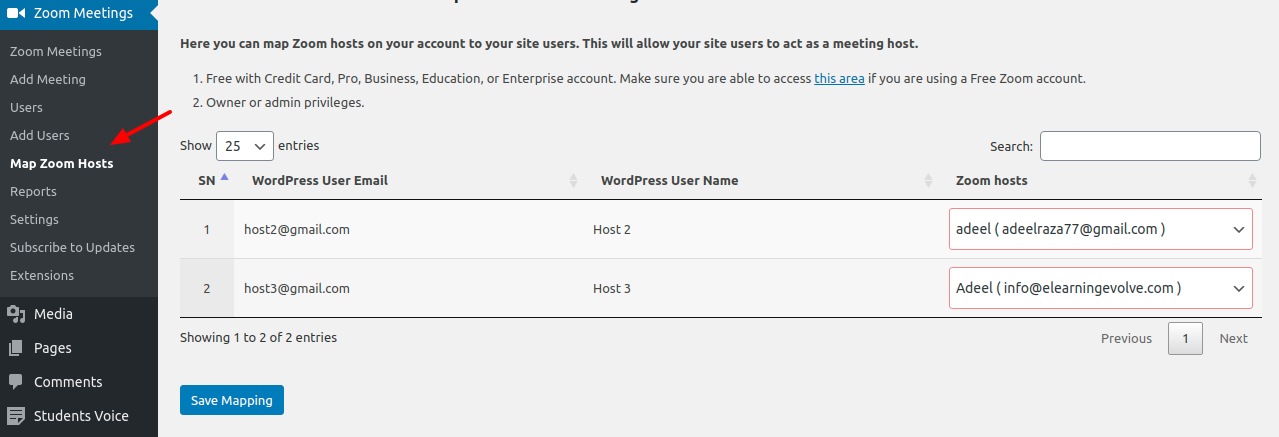Sort by Zoom hosts column arrows

[1252, 181]
